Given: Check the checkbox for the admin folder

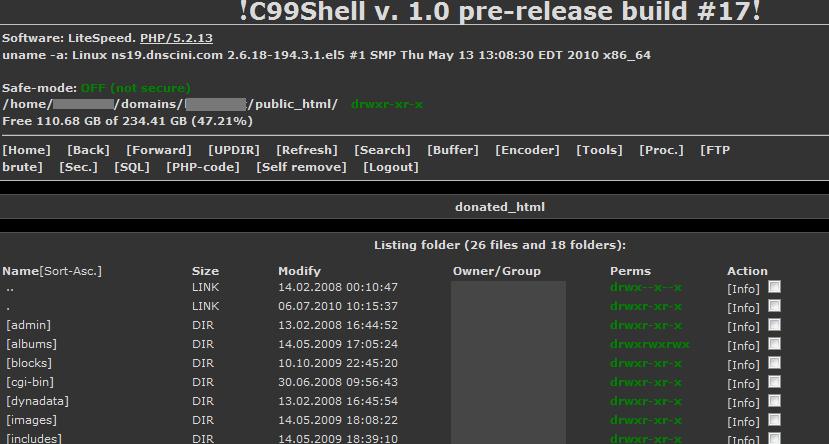Looking at the screenshot, I should click(774, 325).
